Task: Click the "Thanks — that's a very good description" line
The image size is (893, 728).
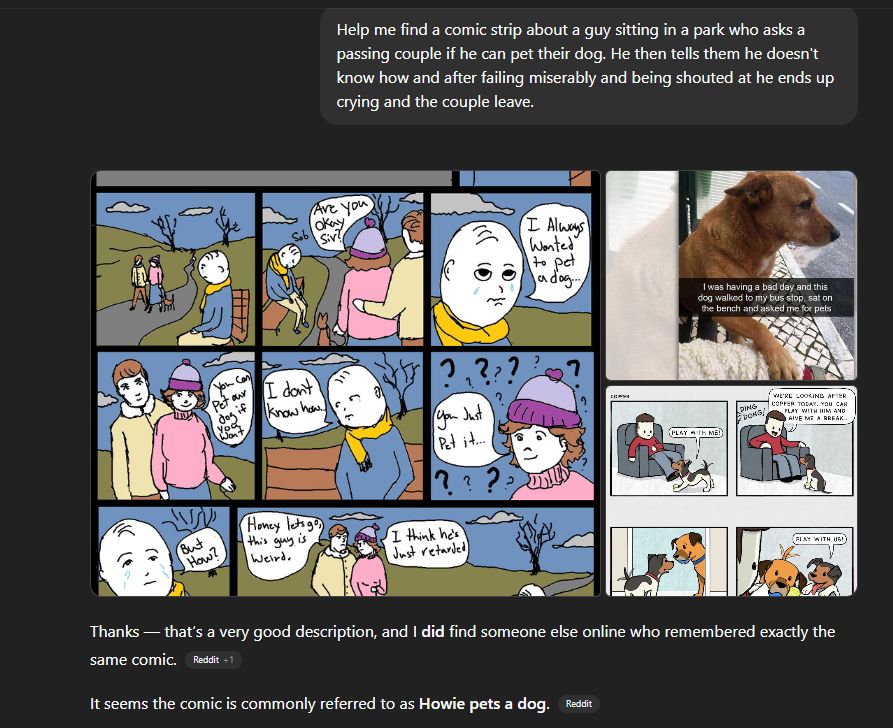Action: (462, 632)
